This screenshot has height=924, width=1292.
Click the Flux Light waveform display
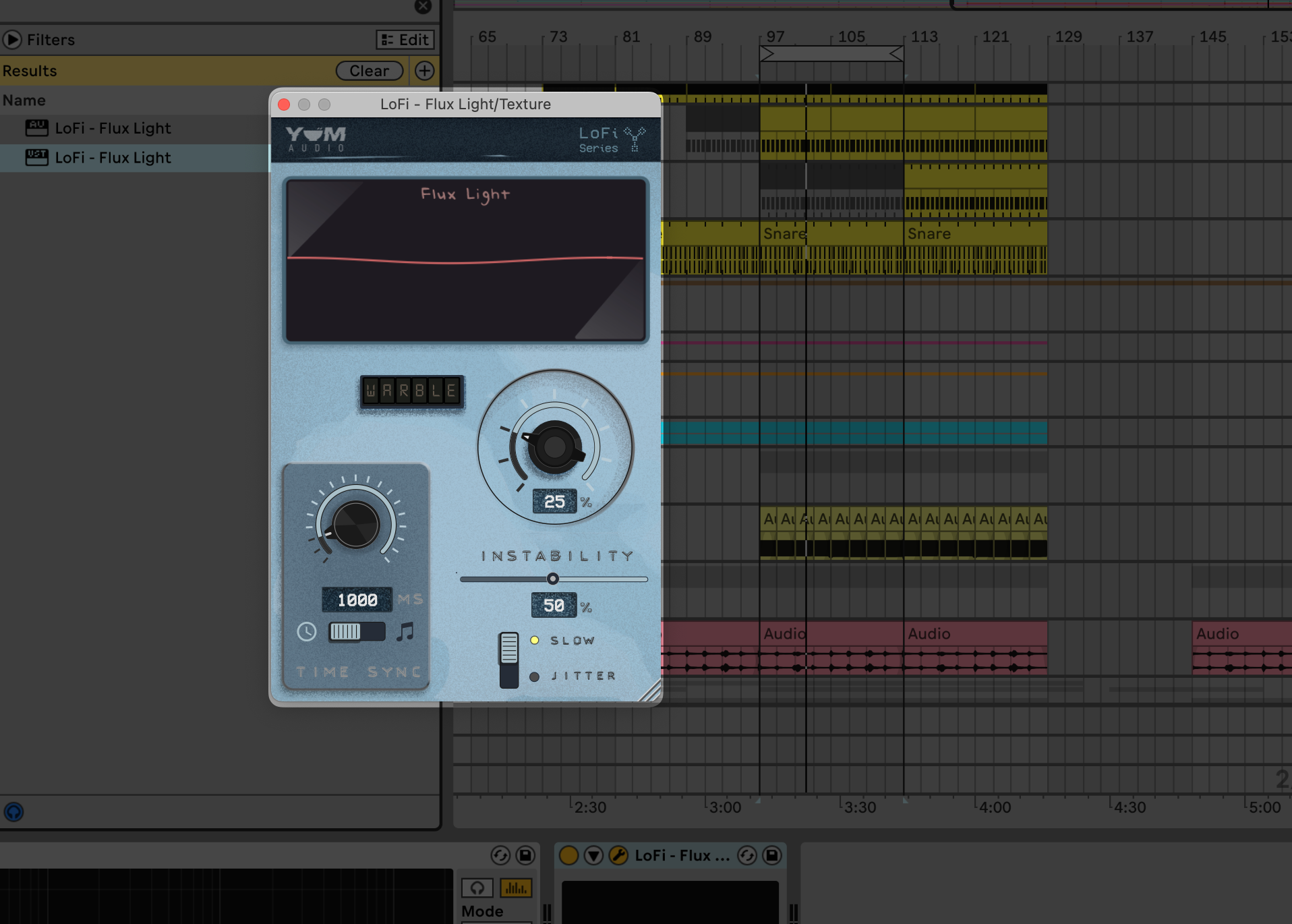tap(465, 260)
